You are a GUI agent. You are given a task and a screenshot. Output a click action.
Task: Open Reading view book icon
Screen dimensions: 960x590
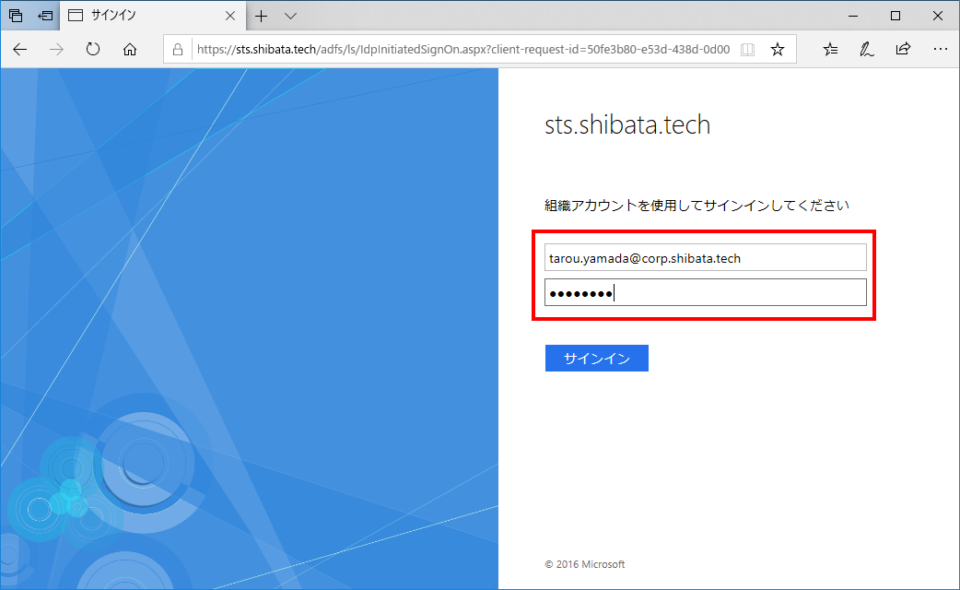tap(748, 50)
